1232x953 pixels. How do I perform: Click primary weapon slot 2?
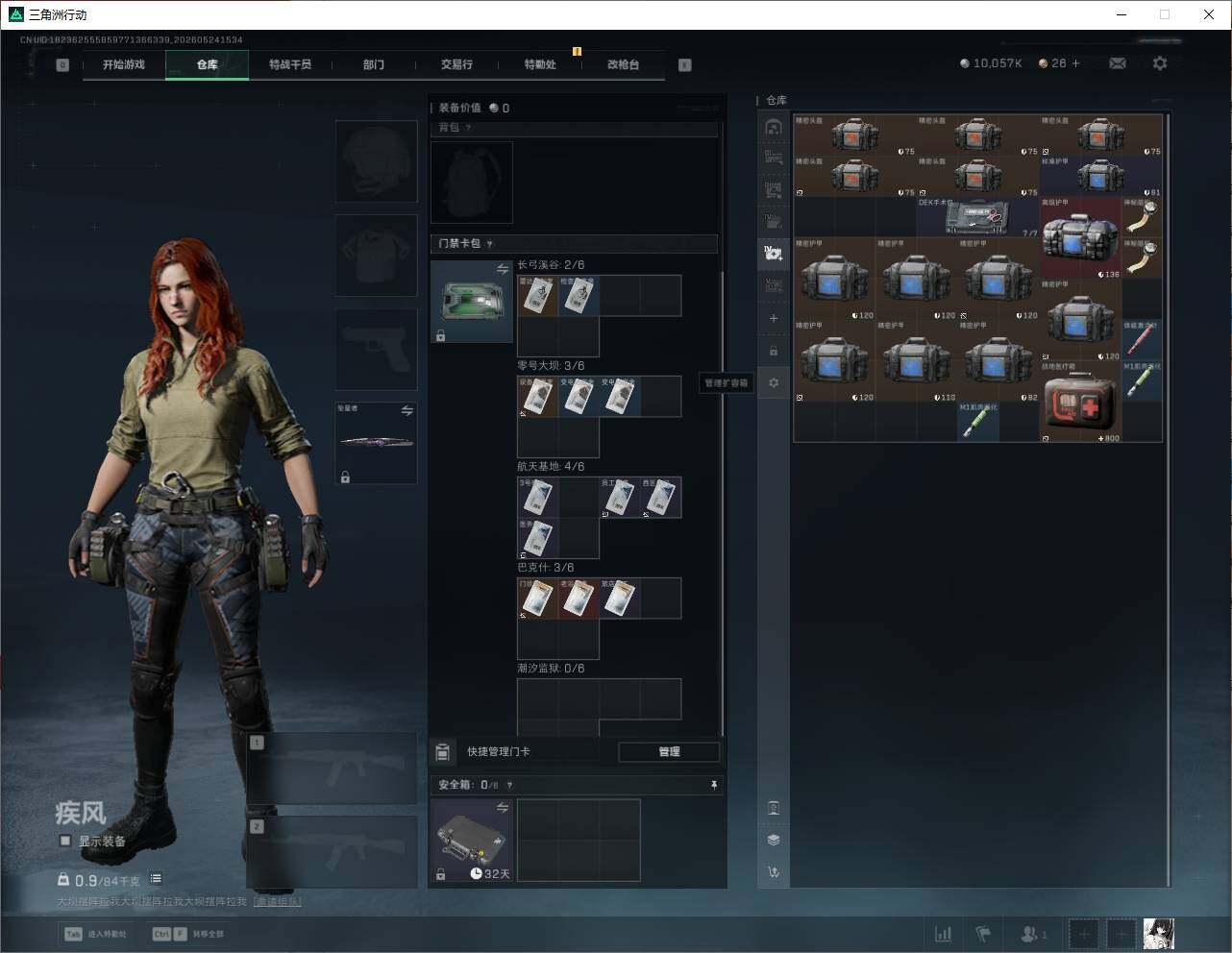[333, 852]
